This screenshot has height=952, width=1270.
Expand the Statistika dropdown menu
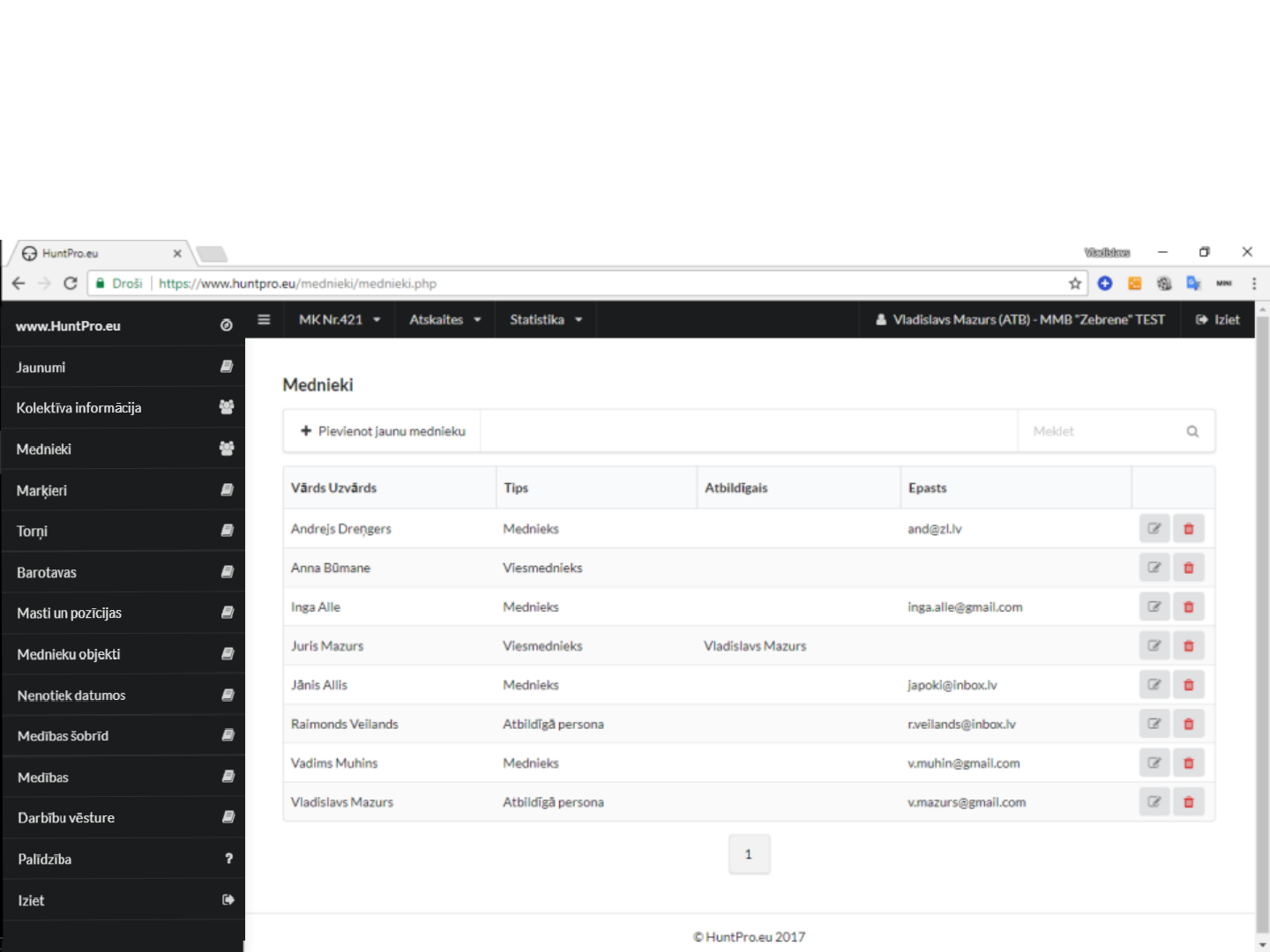click(x=546, y=320)
